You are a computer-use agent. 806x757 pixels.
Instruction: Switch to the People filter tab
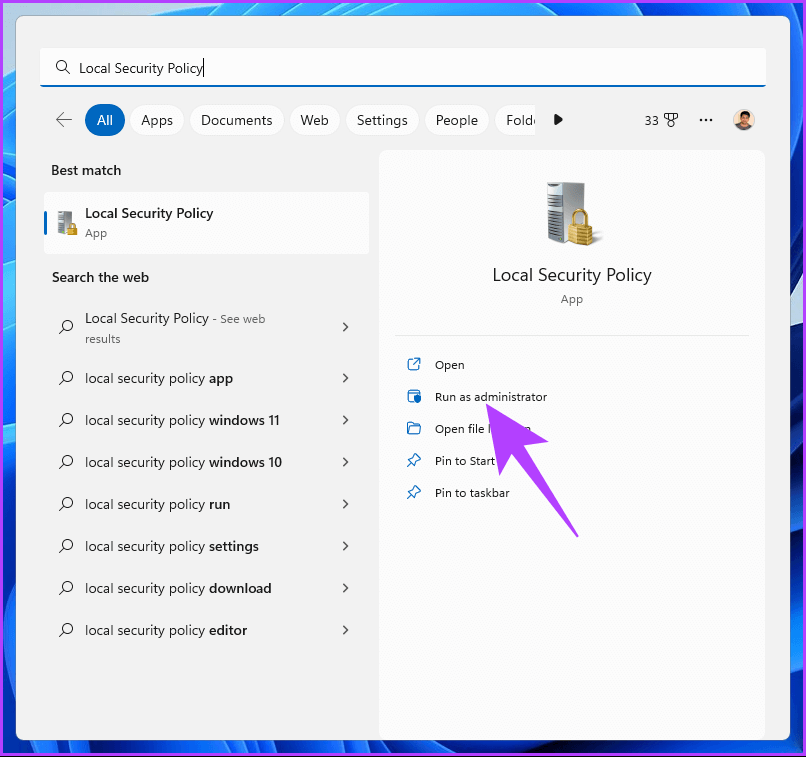456,120
